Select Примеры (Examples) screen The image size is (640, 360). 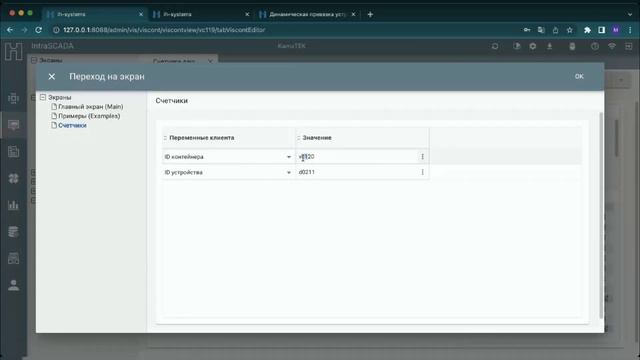(89, 116)
